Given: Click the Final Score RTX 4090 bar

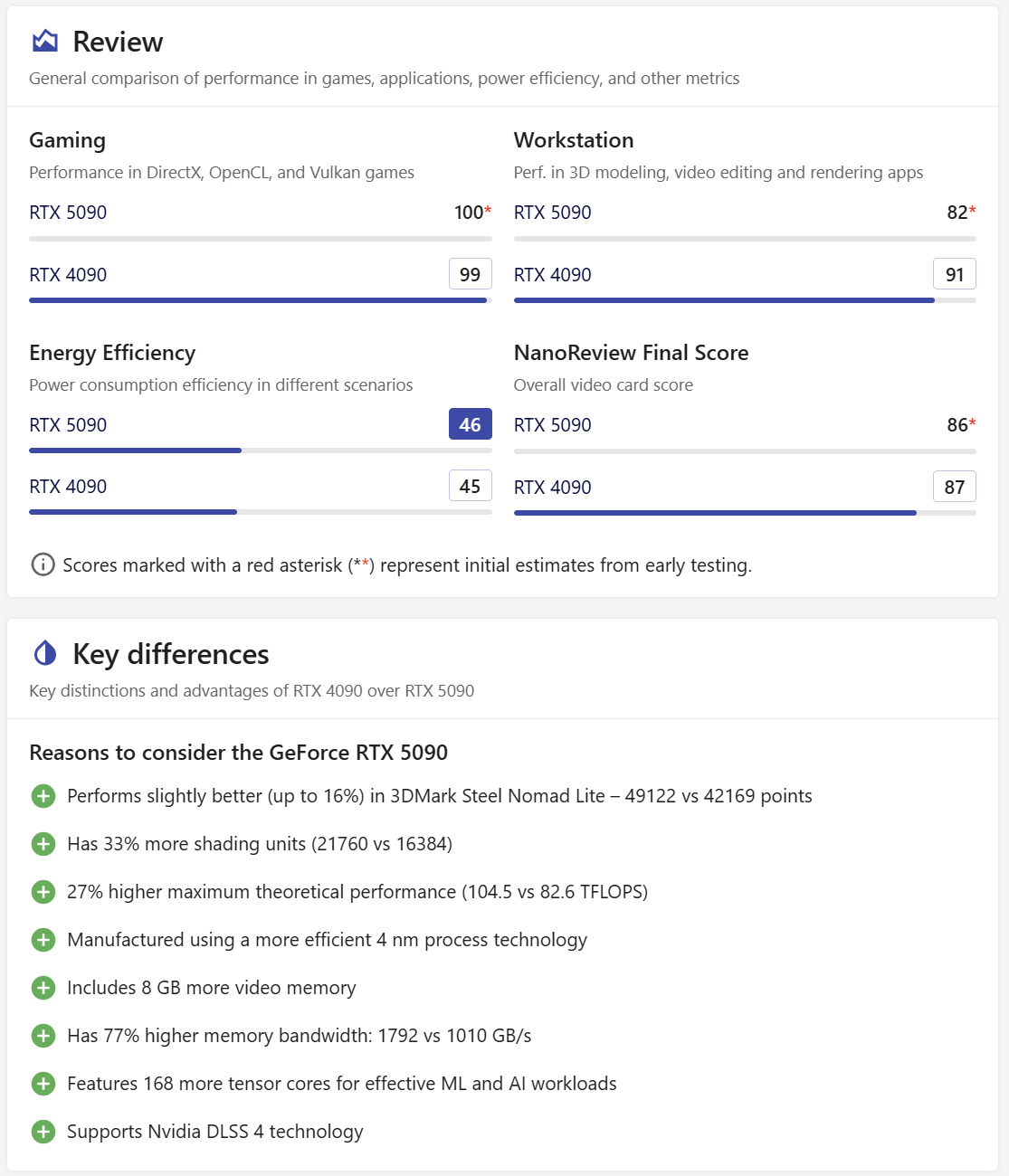Looking at the screenshot, I should coord(745,513).
